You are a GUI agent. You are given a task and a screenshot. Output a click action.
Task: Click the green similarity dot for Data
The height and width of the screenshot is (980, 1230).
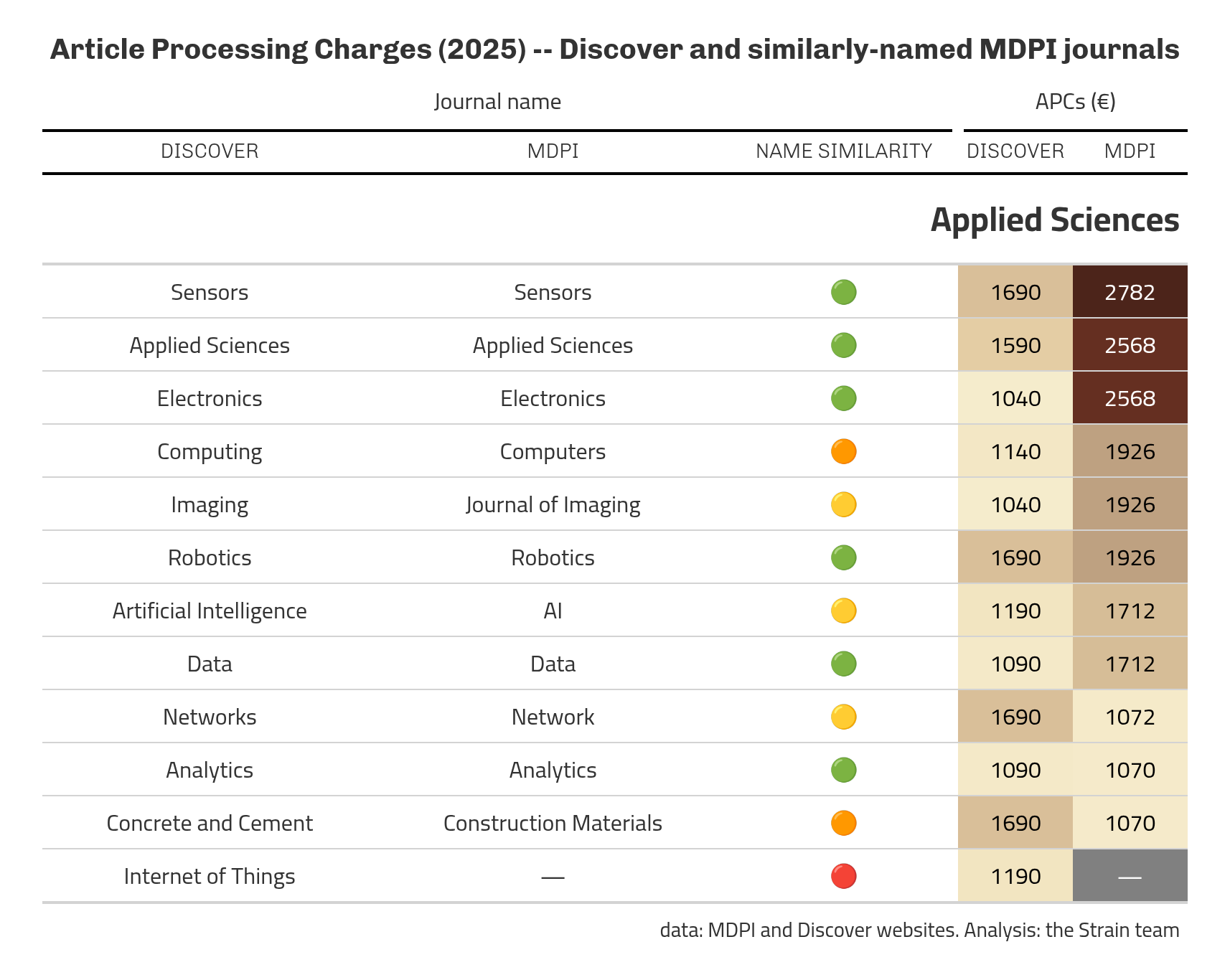843,664
